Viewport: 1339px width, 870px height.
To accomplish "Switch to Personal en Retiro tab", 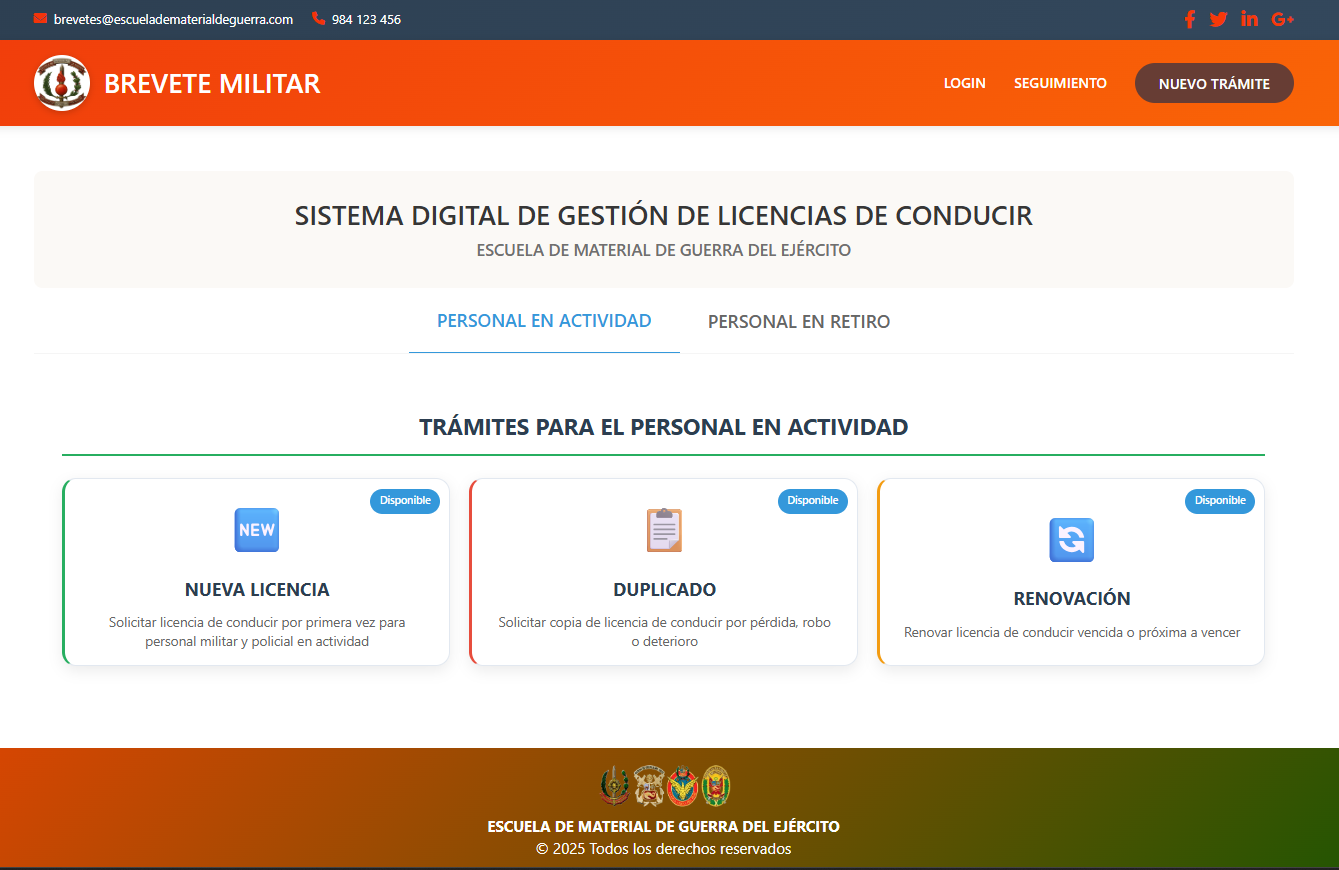I will tap(798, 322).
